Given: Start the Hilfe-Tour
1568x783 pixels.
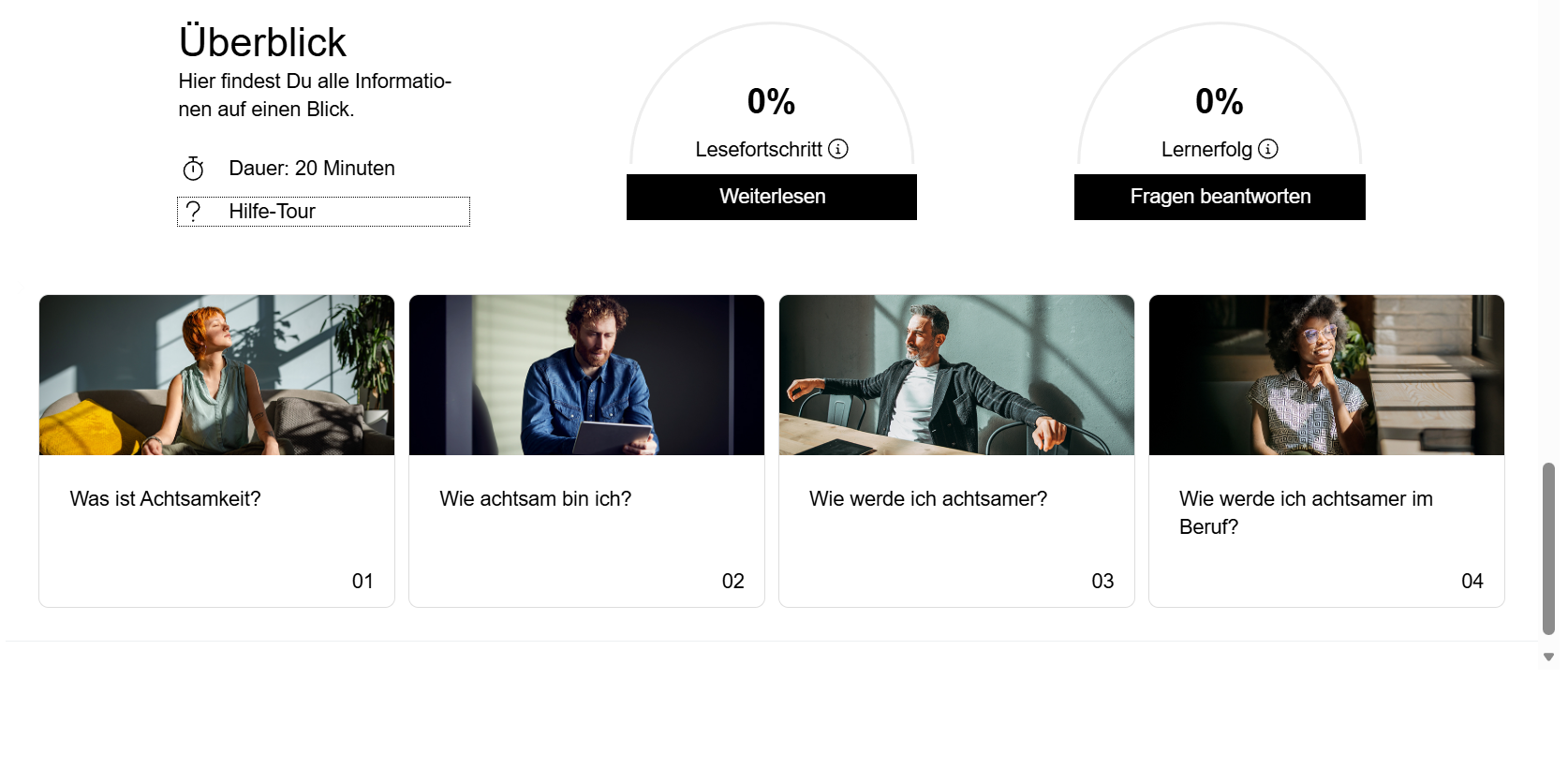Looking at the screenshot, I should pyautogui.click(x=323, y=212).
